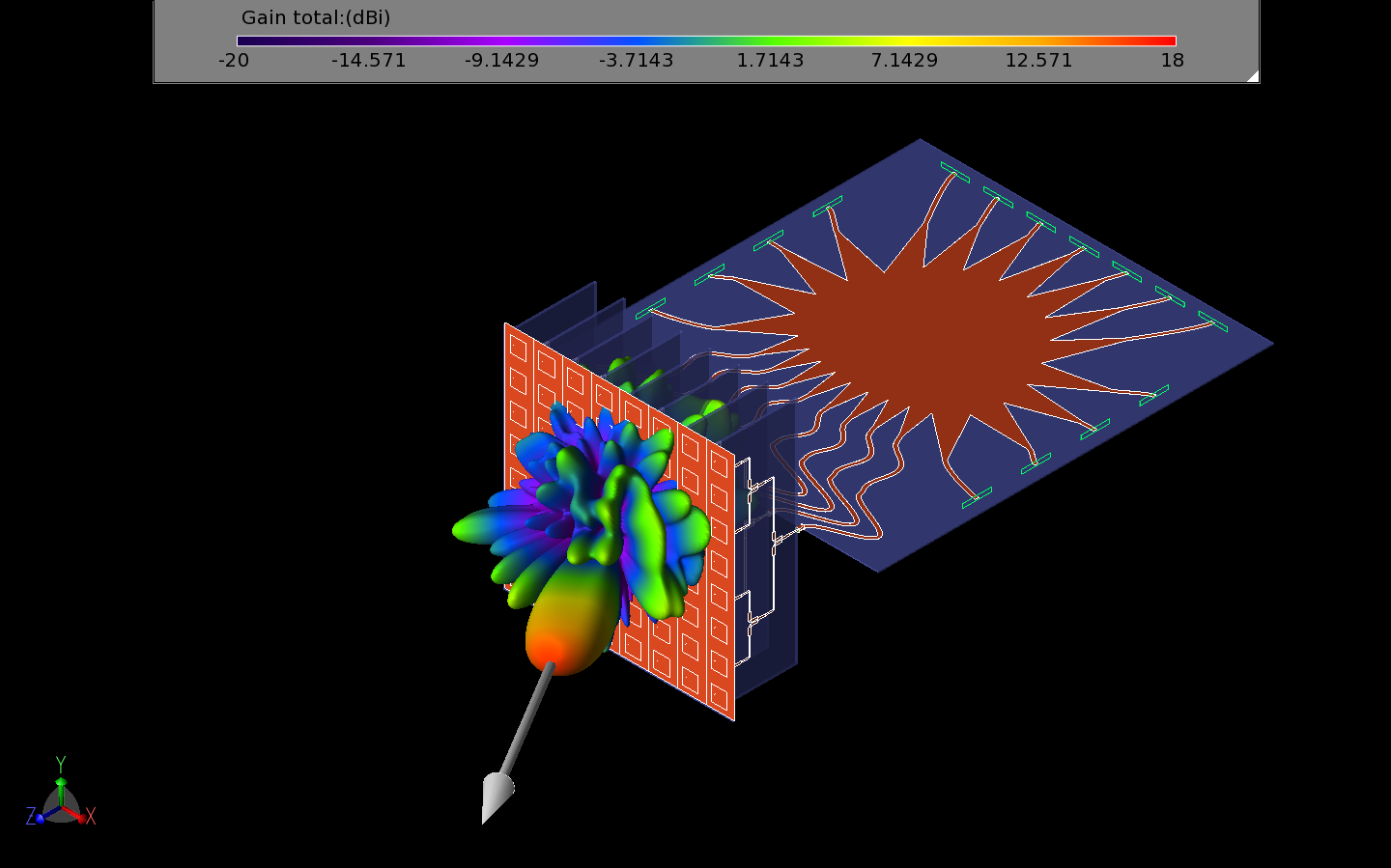Click the -3.7143 scale label
This screenshot has width=1391, height=868.
click(x=637, y=60)
